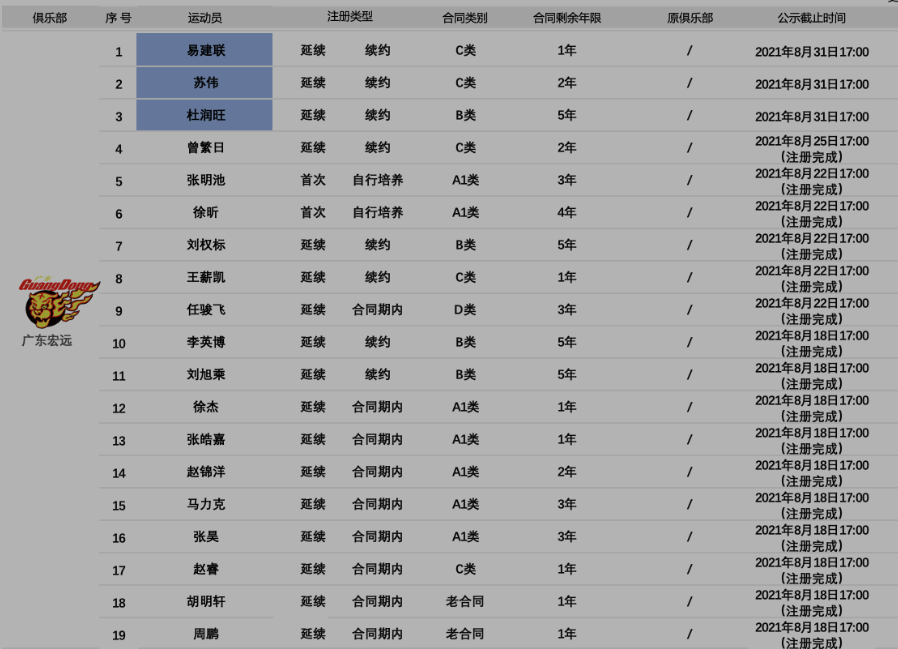The image size is (898, 649).
Task: Click A1类 in 徐杰's row
Action: pyautogui.click(x=465, y=407)
